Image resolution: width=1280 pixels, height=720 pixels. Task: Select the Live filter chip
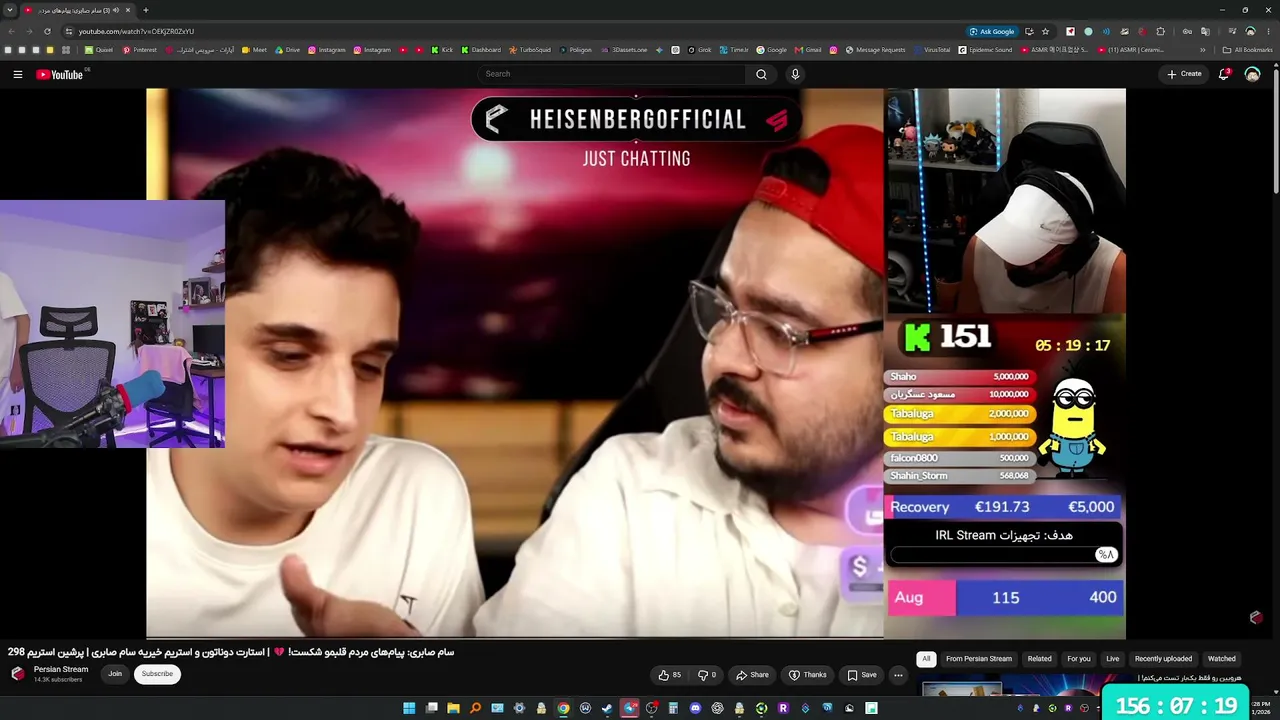1113,659
